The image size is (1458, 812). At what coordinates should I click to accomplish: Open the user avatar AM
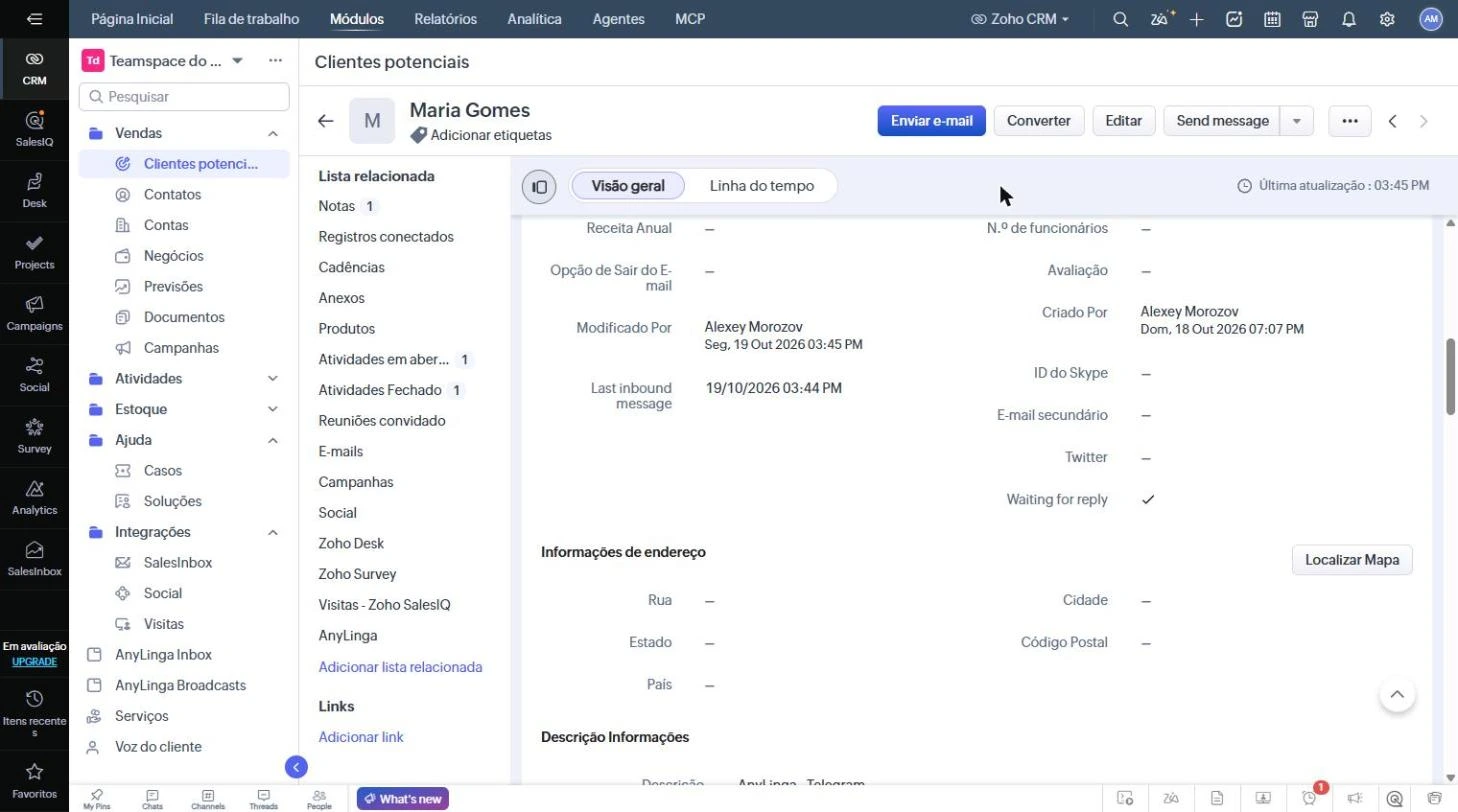(1431, 19)
